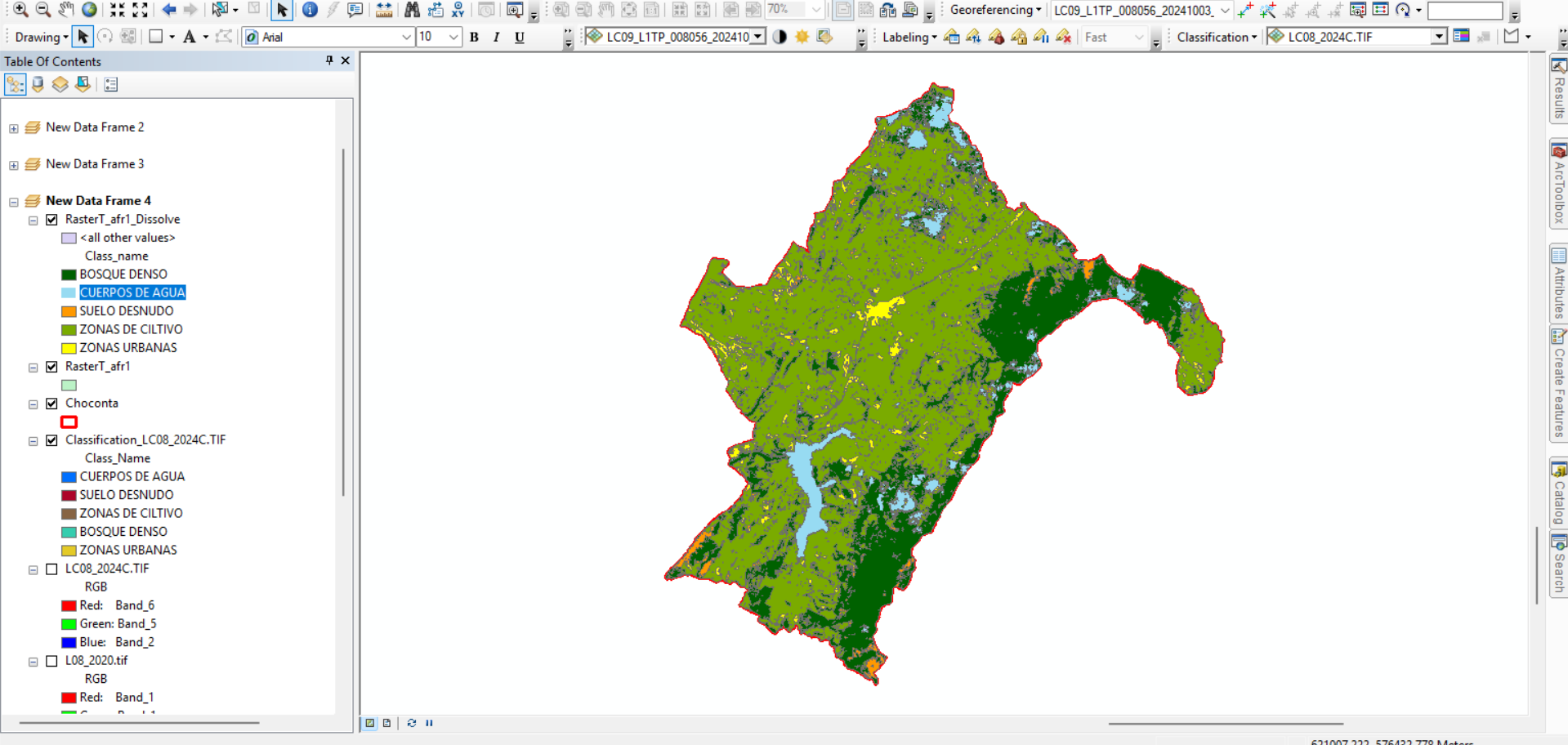This screenshot has width=1568, height=745.
Task: Open the Label Manager icon
Action: pos(951,37)
